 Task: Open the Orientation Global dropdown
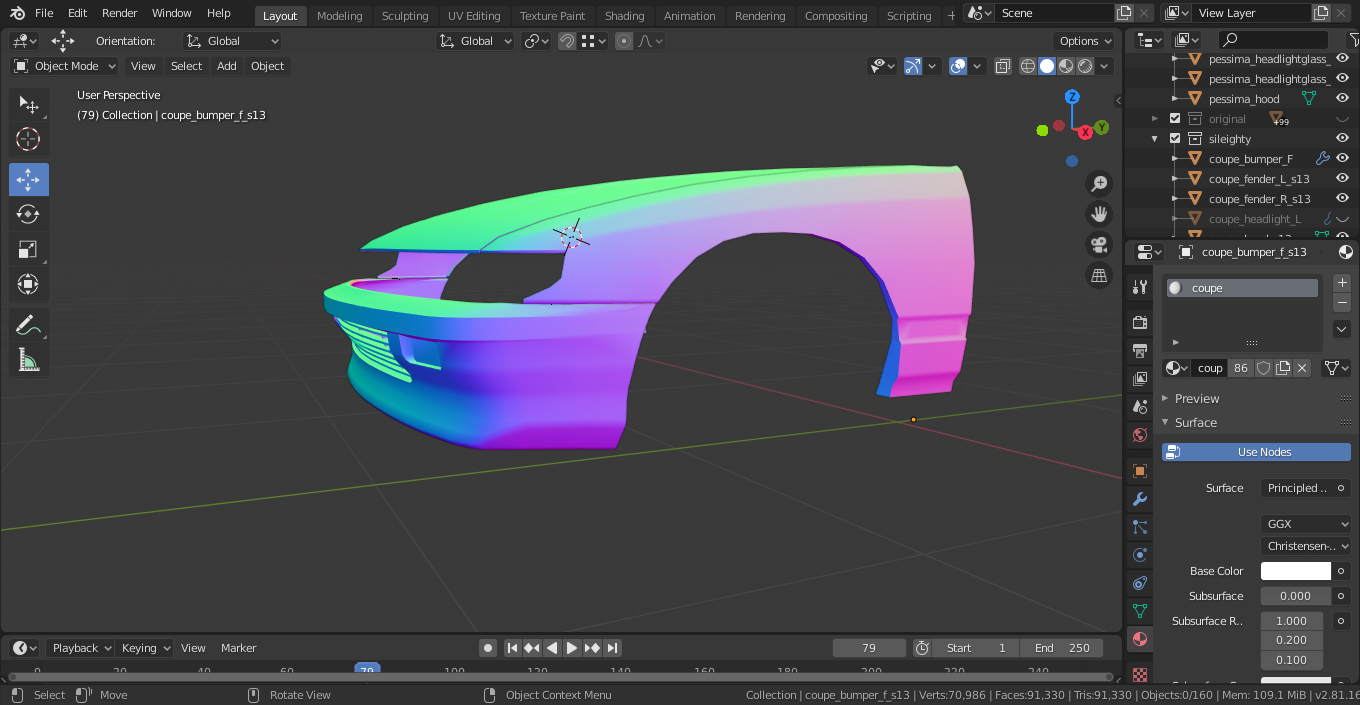pyautogui.click(x=232, y=41)
